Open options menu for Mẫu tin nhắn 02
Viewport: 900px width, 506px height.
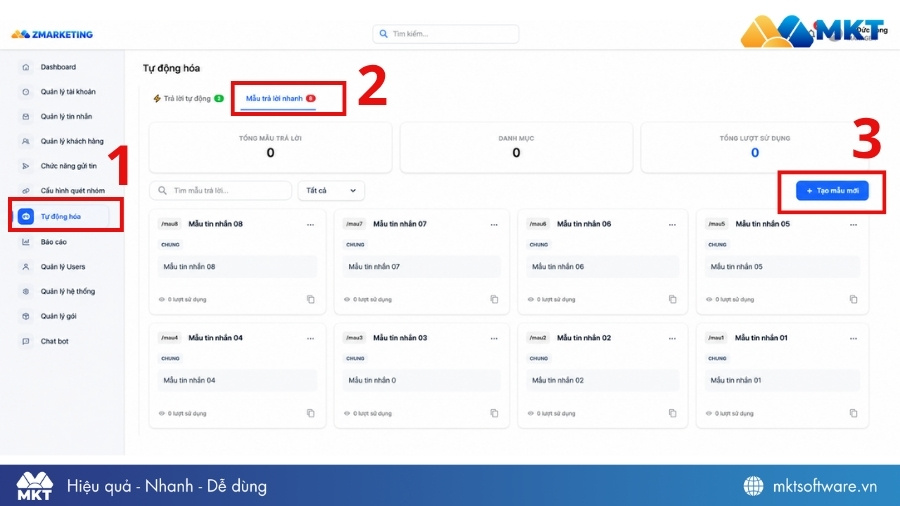click(x=672, y=338)
